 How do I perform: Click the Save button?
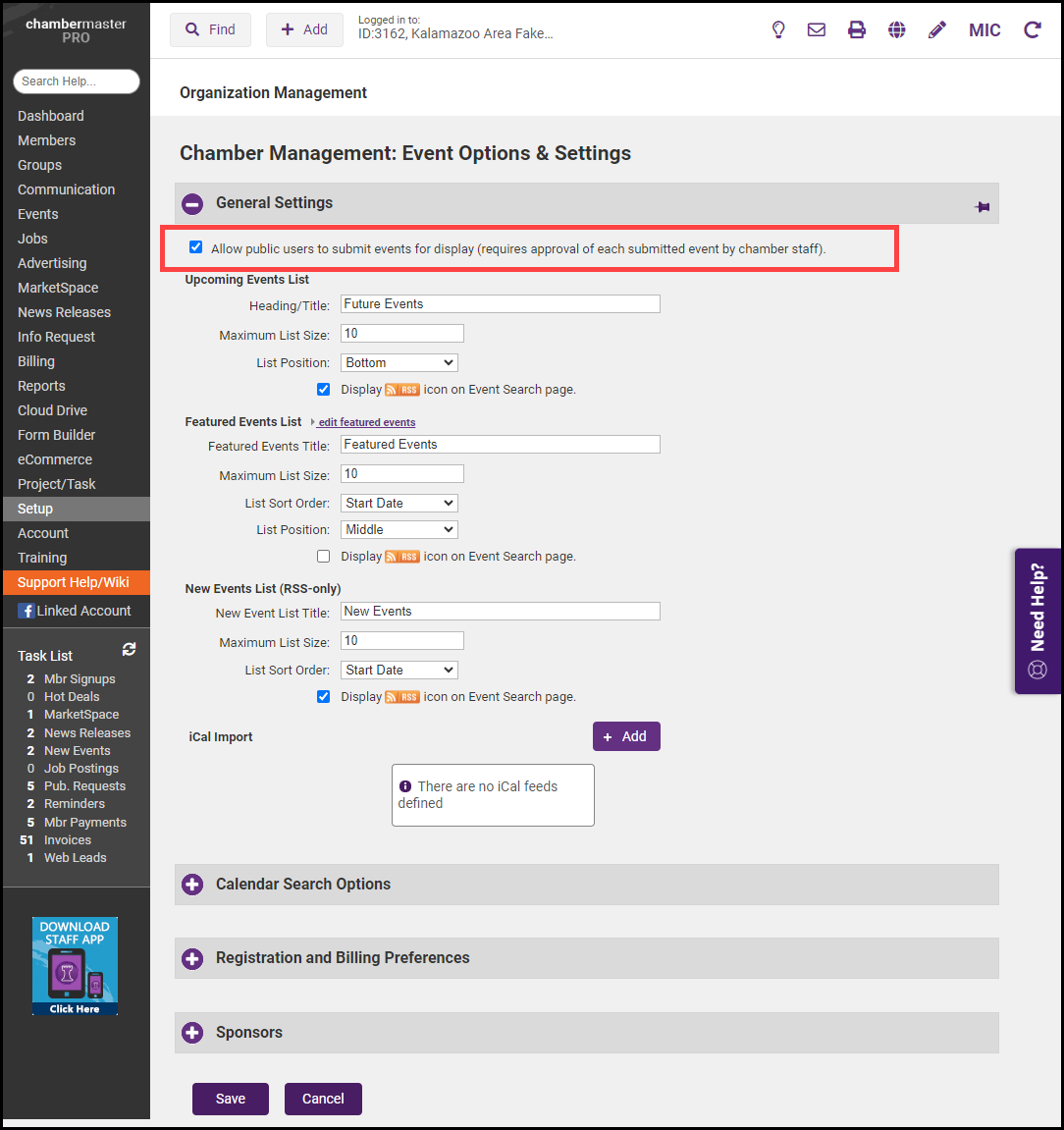pyautogui.click(x=231, y=1099)
